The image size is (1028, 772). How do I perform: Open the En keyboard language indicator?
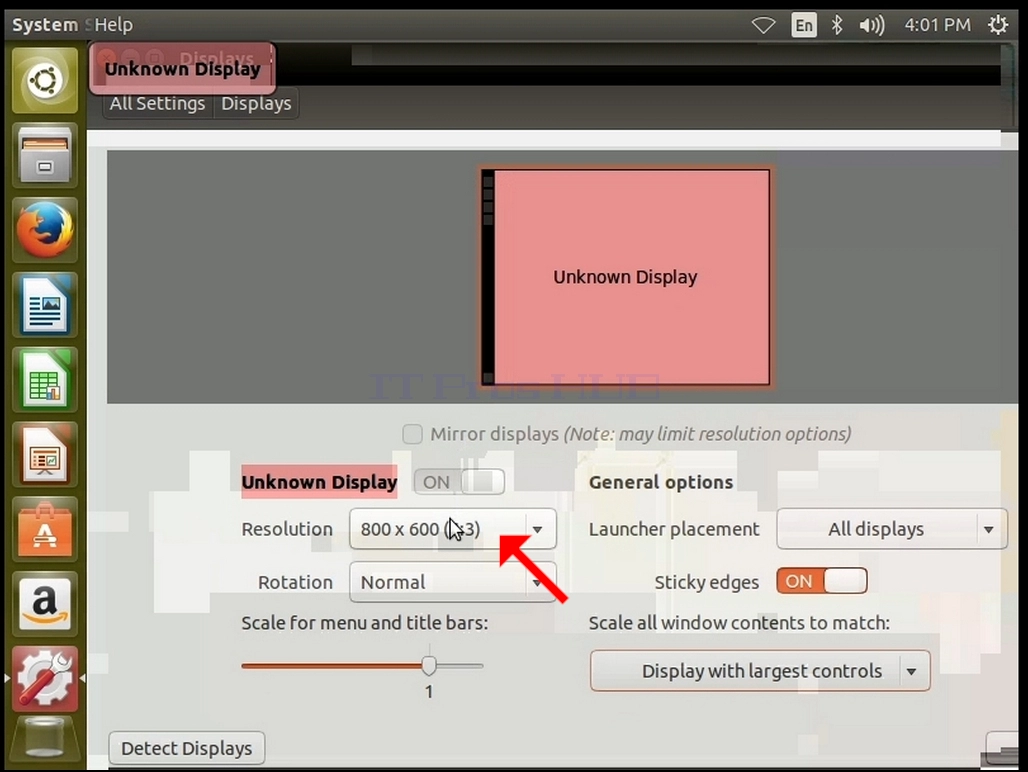[x=804, y=26]
